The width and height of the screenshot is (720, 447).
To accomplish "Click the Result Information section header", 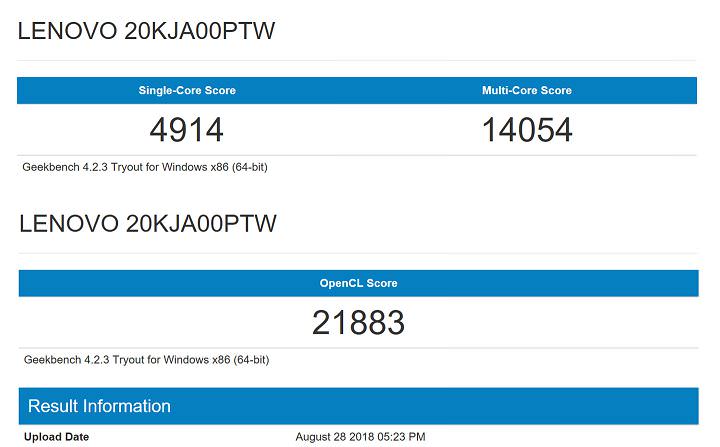I will click(x=99, y=406).
